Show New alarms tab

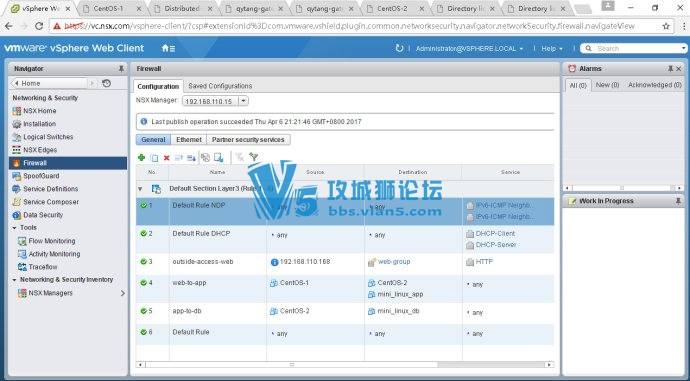(607, 85)
